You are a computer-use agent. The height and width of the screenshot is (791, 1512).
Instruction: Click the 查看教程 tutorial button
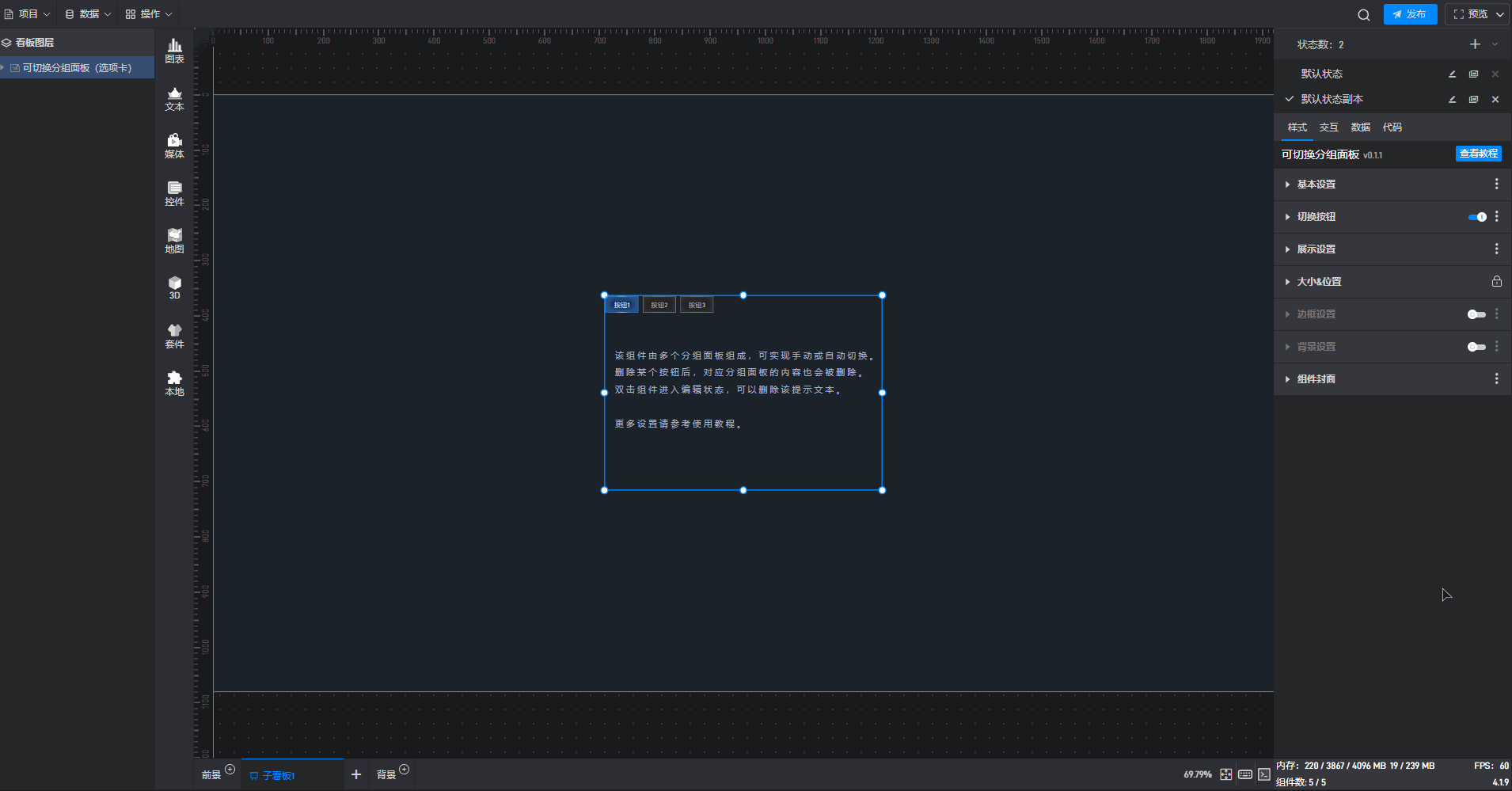(x=1478, y=154)
